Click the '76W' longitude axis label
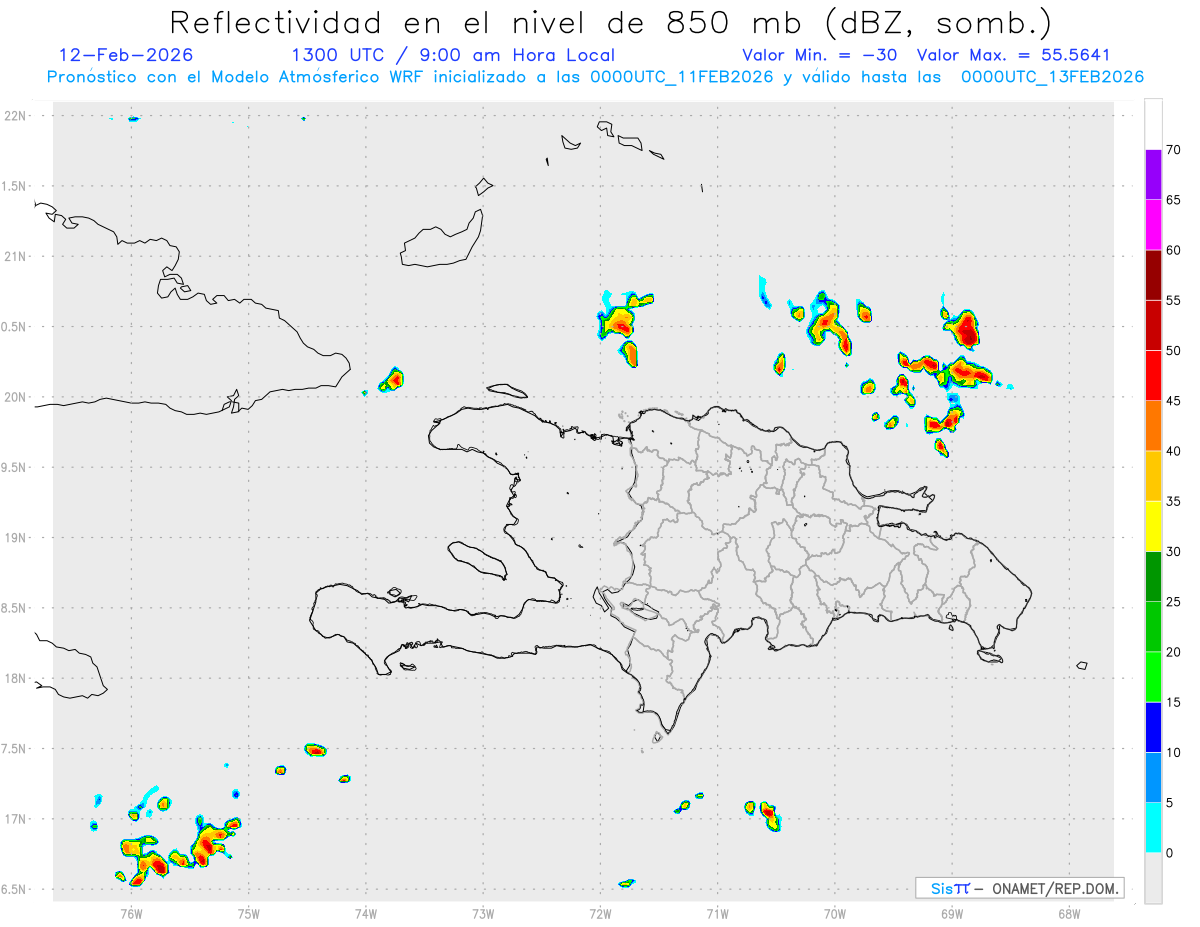This screenshot has height=927, width=1200. (131, 913)
